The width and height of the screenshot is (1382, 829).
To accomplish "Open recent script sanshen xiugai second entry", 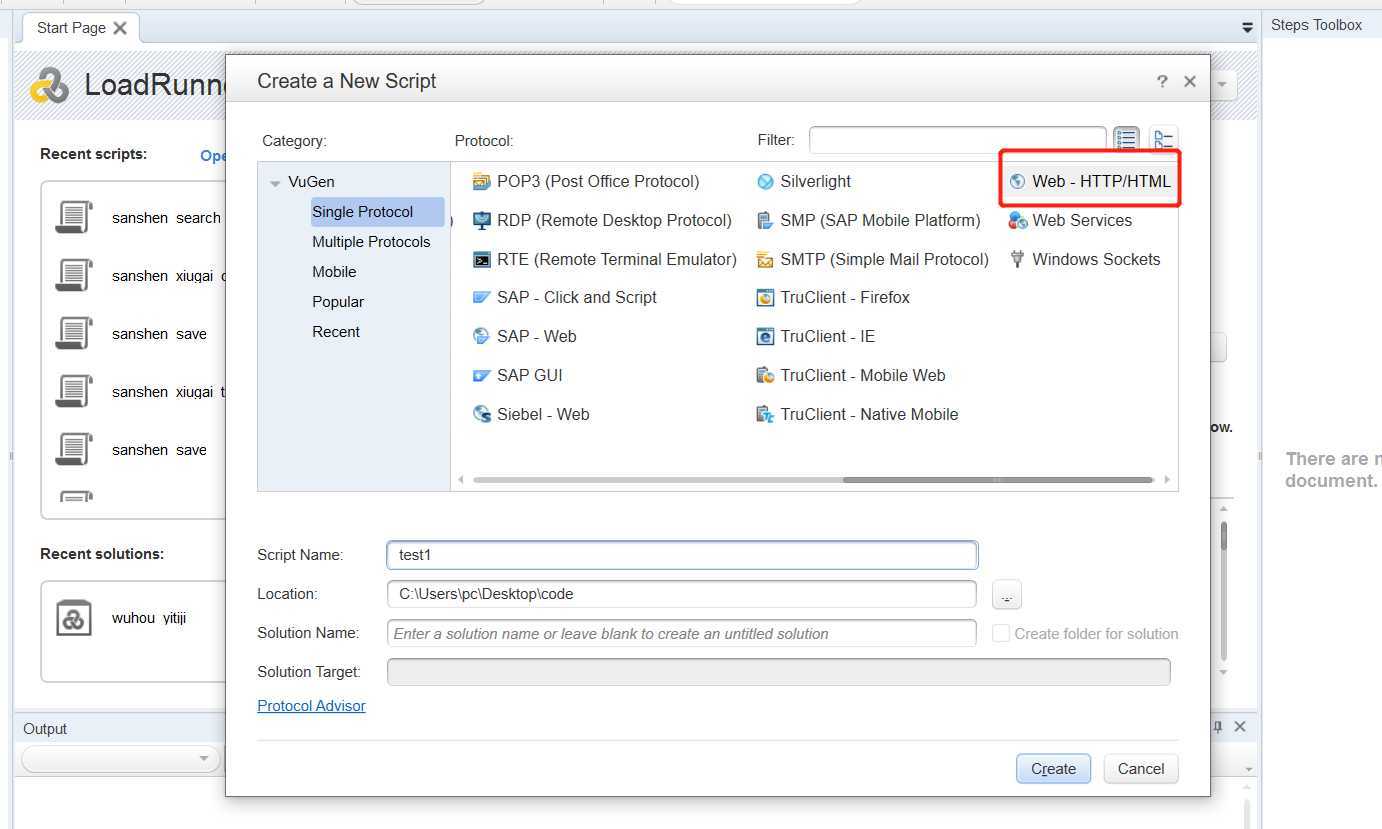I will [x=166, y=392].
